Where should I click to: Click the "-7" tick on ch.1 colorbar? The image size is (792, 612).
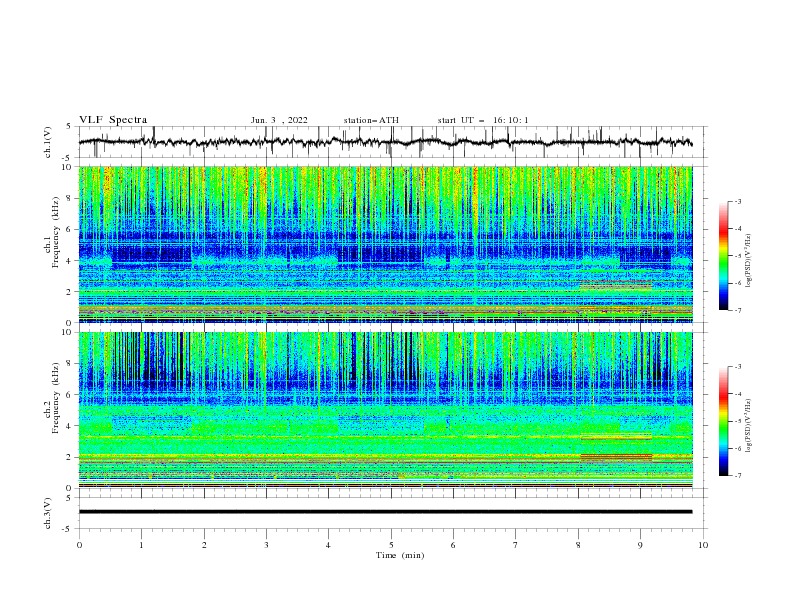(x=737, y=310)
